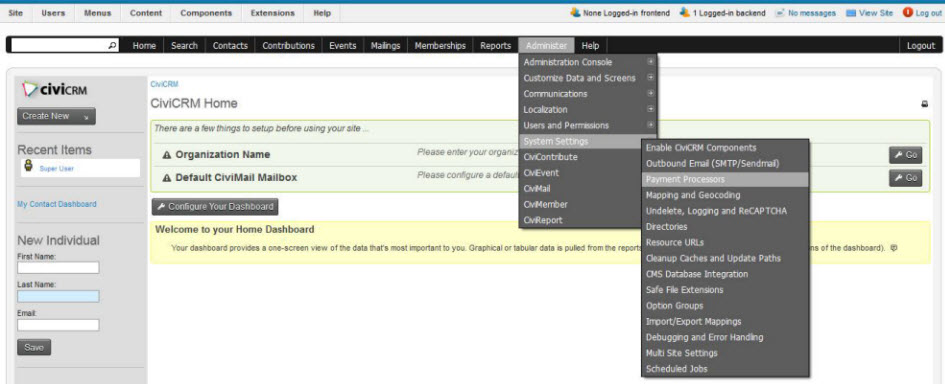This screenshot has width=945, height=384.
Task: Open the Memberships menu
Action: [x=440, y=45]
